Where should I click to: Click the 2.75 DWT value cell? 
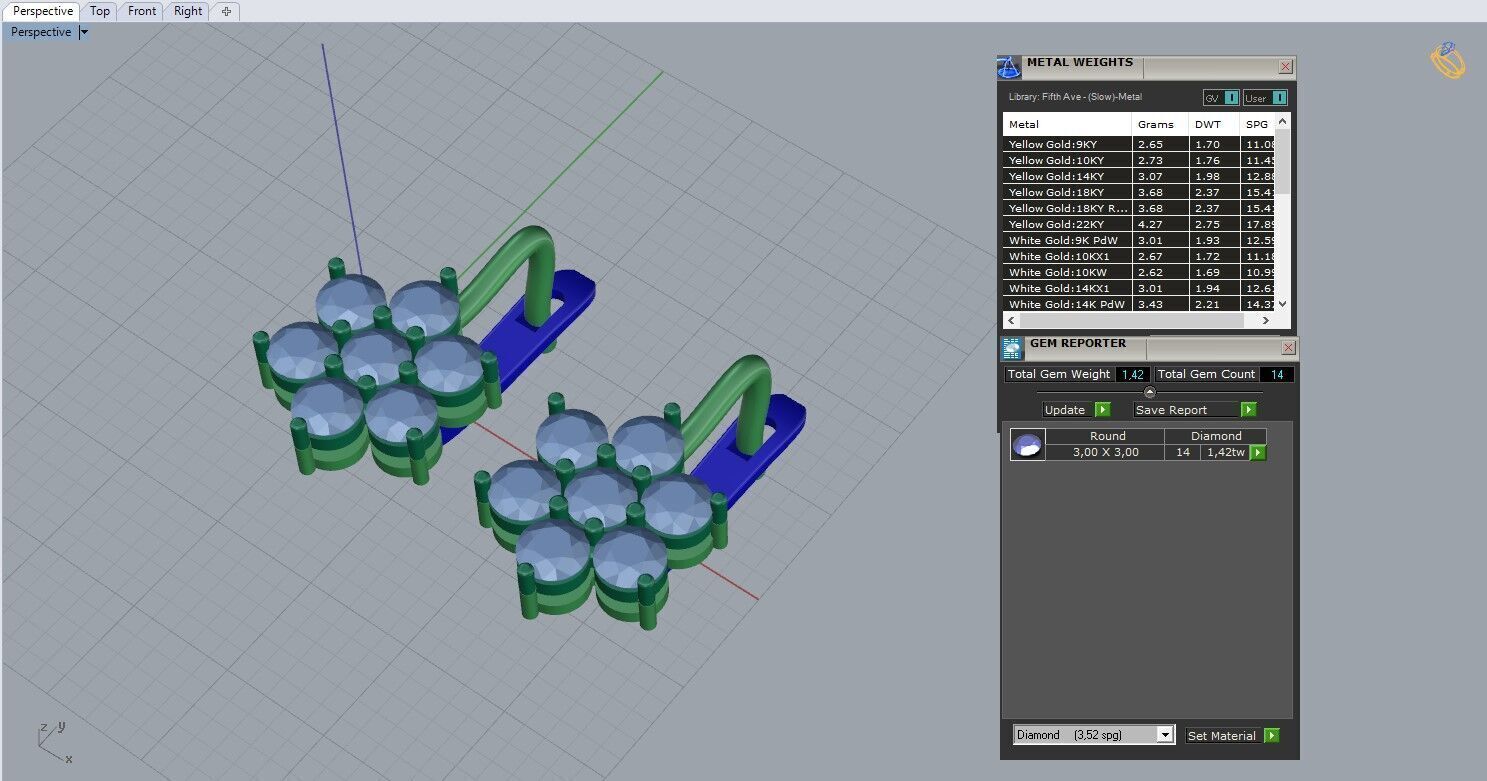pyautogui.click(x=1215, y=224)
